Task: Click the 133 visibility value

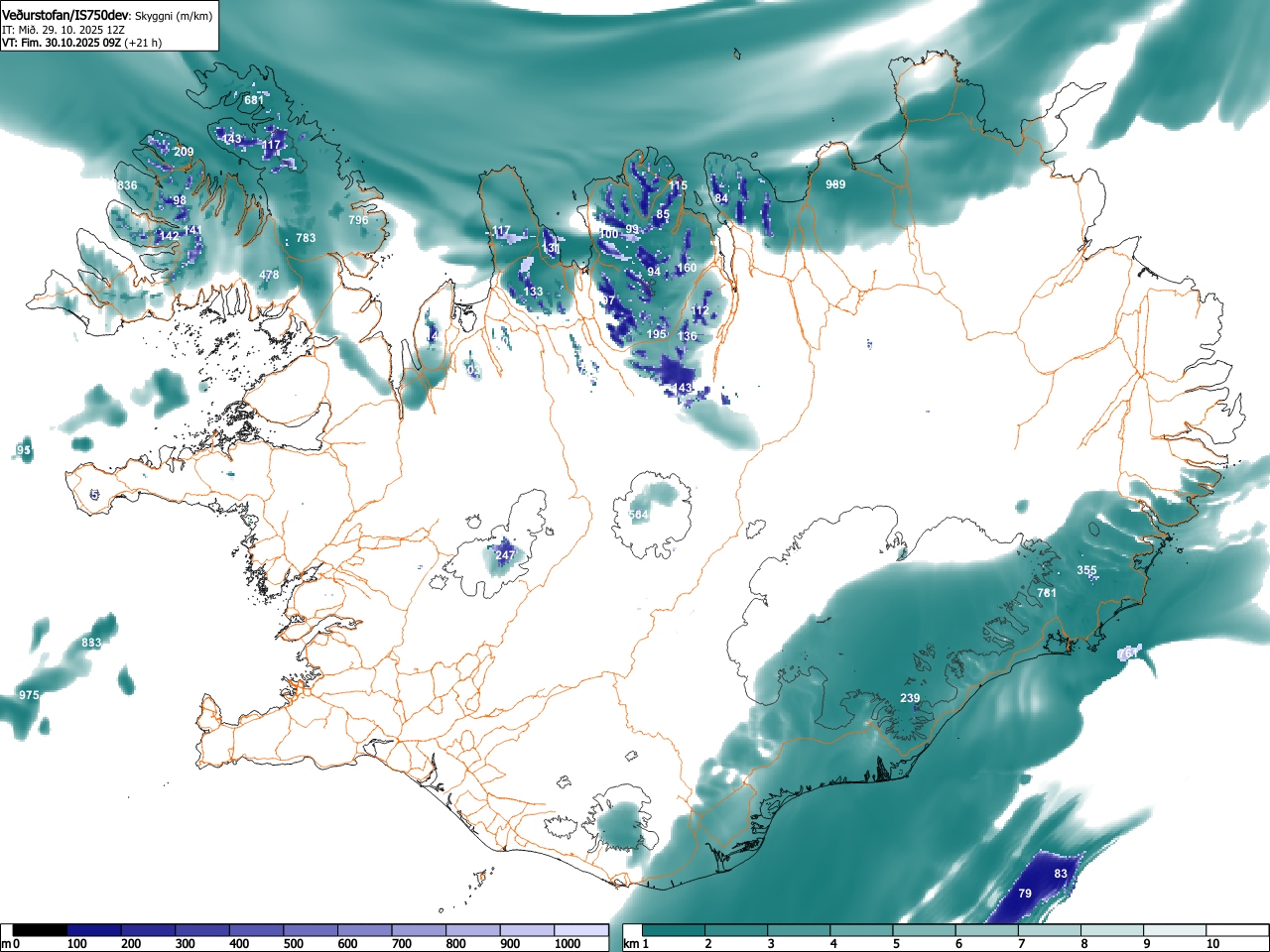Action: (534, 292)
